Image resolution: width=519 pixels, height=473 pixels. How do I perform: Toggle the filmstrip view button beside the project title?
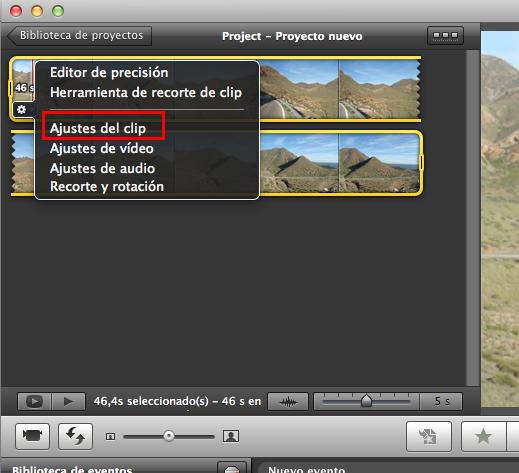445,36
